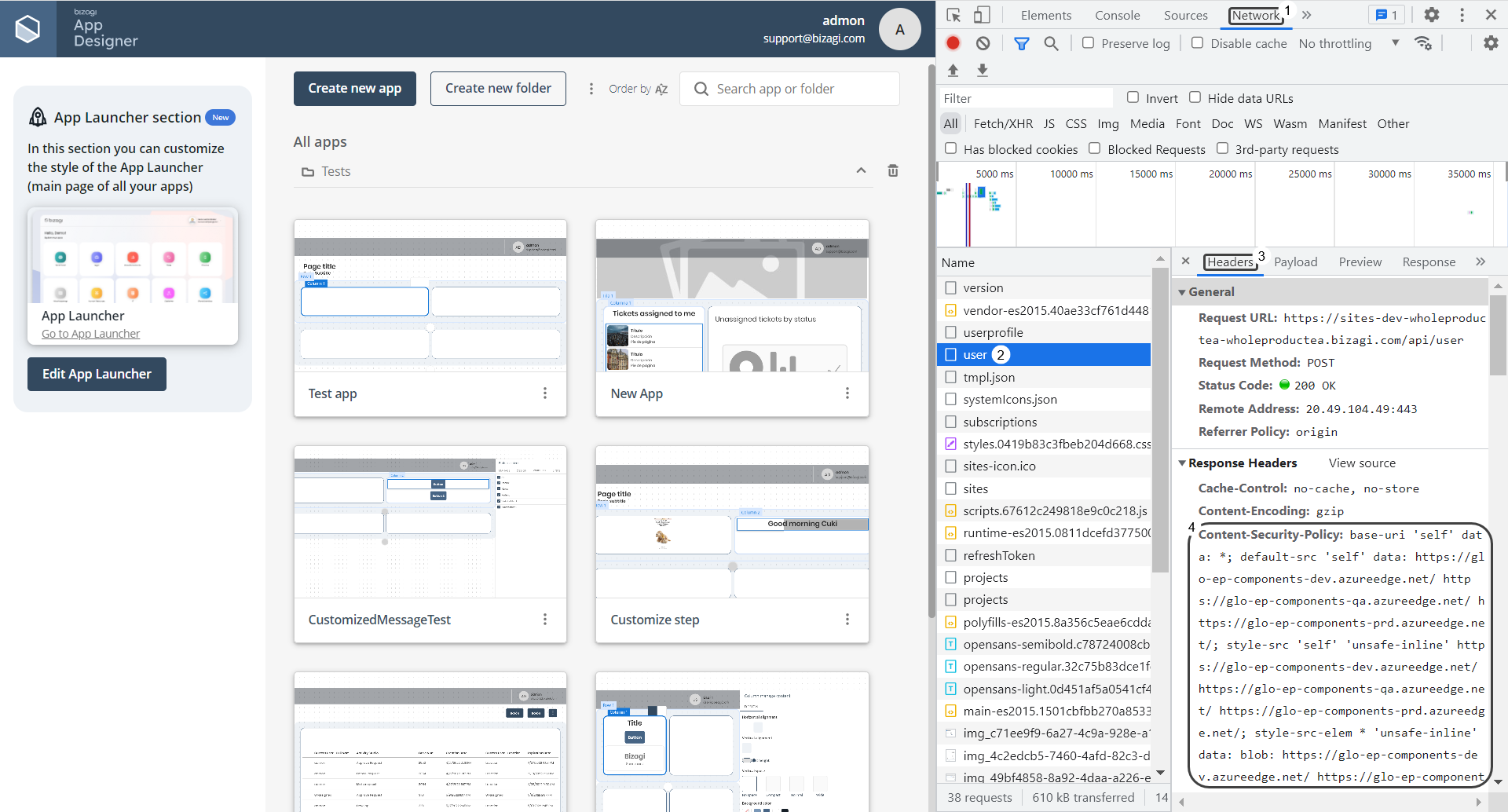
Task: Open the admon user avatar menu
Action: point(899,29)
